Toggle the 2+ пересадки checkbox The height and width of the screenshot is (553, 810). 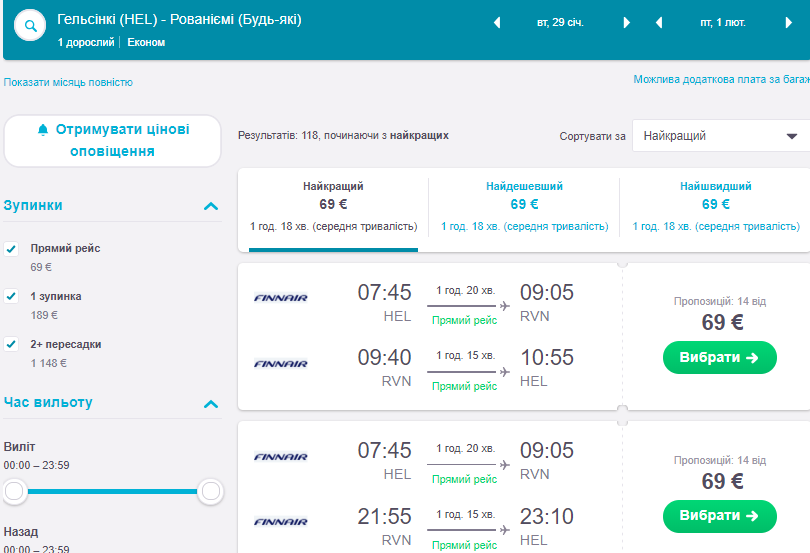tap(12, 344)
